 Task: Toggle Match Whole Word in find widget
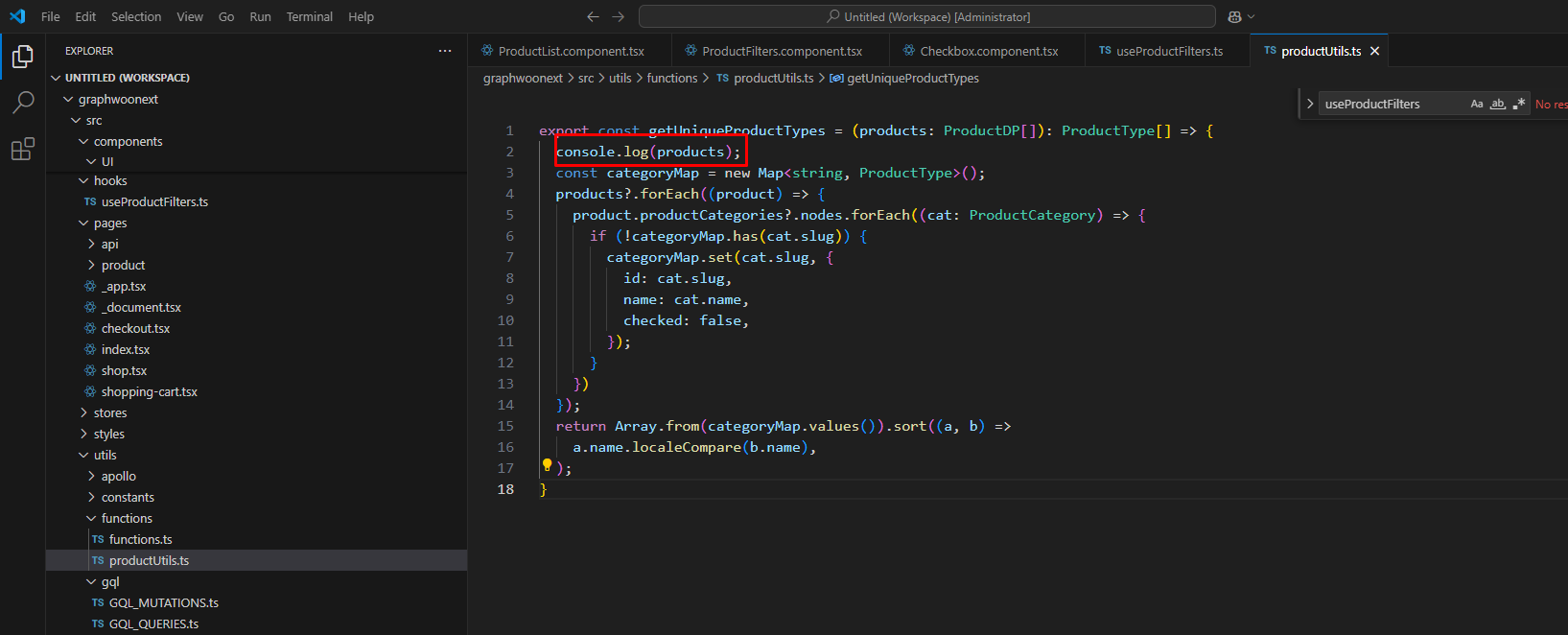coord(1497,104)
